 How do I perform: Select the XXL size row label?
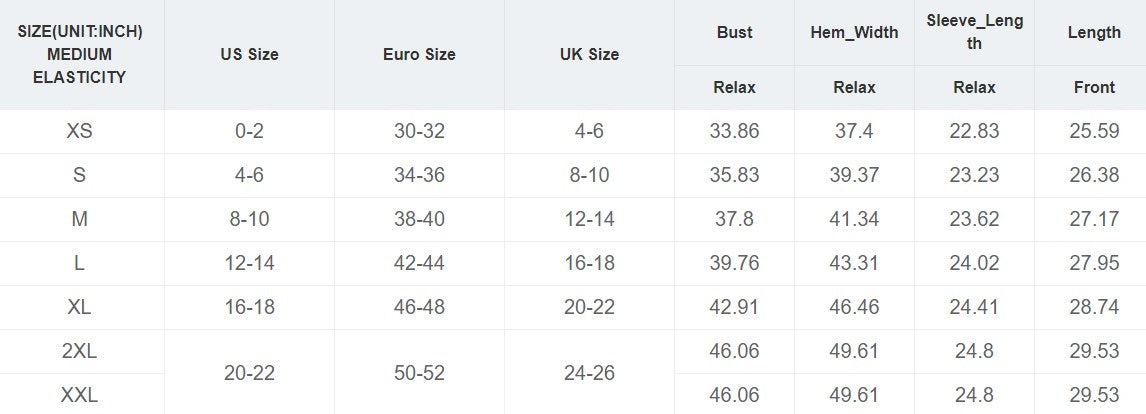pos(80,395)
